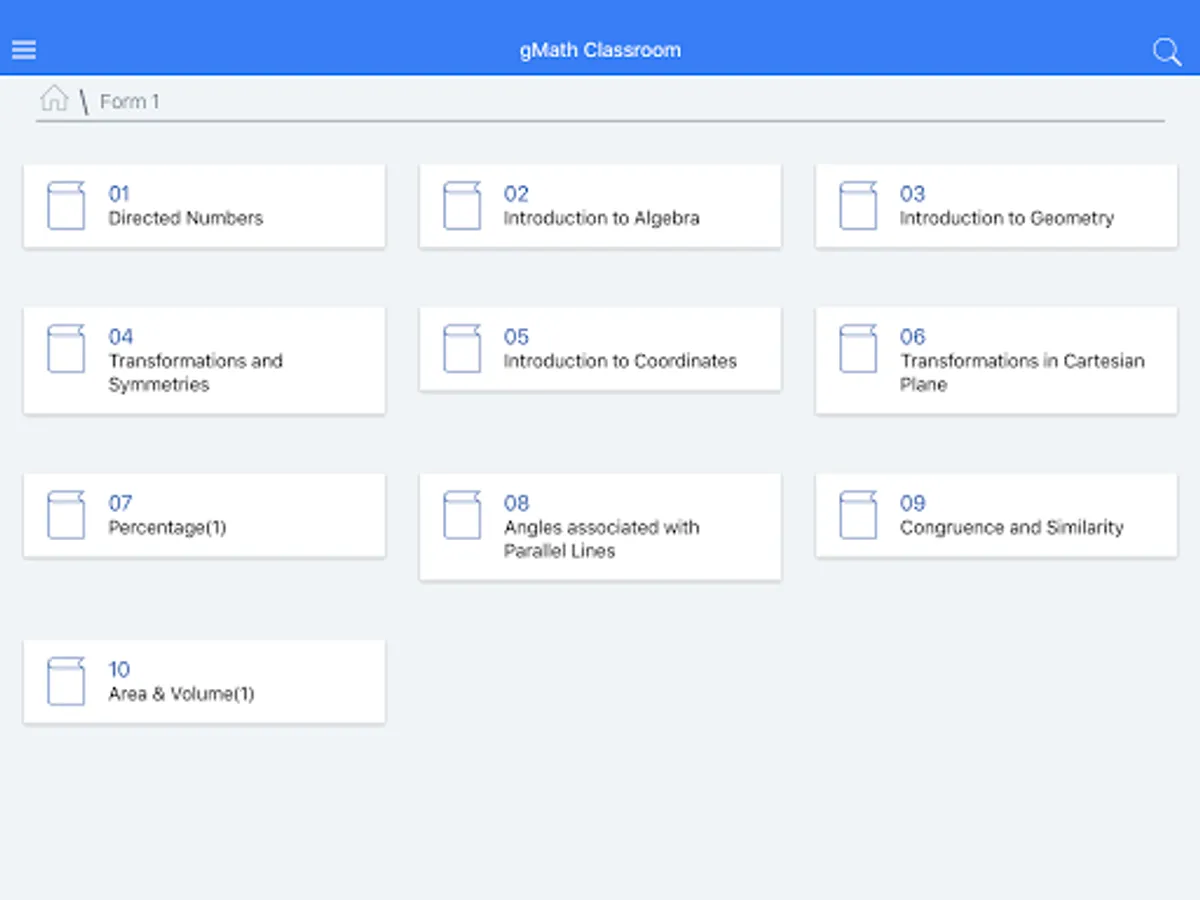Click book icon for Introduction to Coordinates

[x=462, y=348]
